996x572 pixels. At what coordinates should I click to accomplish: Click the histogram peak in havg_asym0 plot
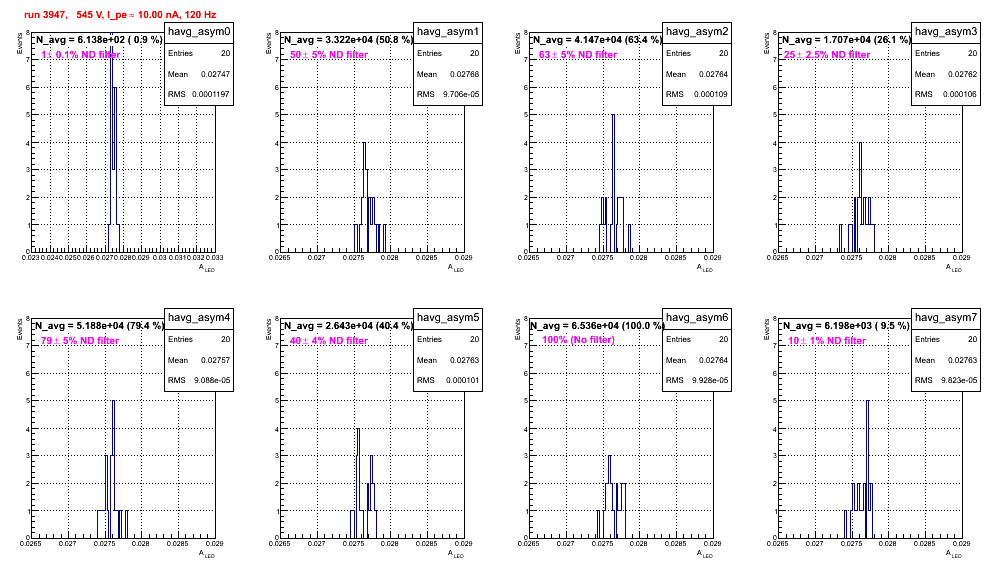[111, 36]
